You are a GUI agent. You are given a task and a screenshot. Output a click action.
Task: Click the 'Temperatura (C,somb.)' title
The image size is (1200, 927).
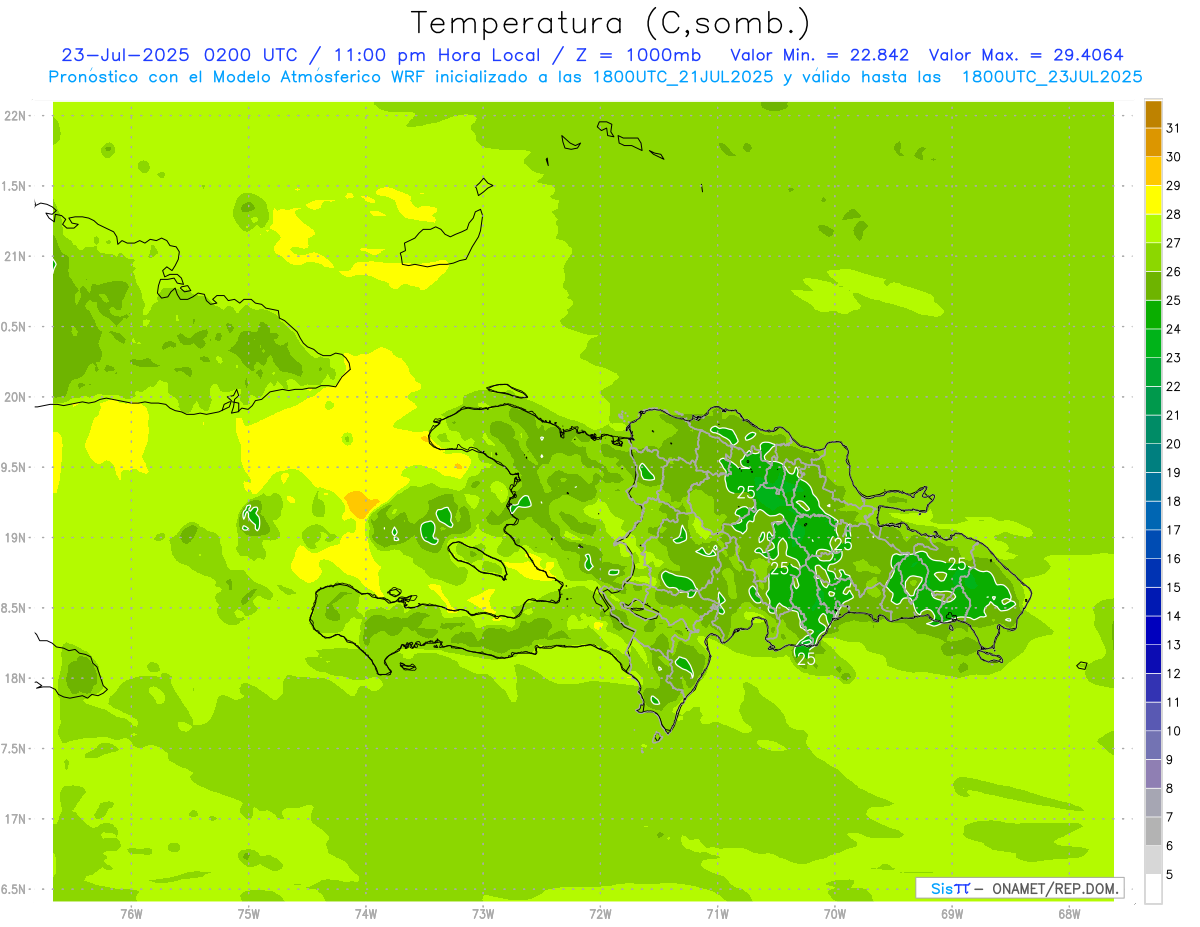point(610,23)
